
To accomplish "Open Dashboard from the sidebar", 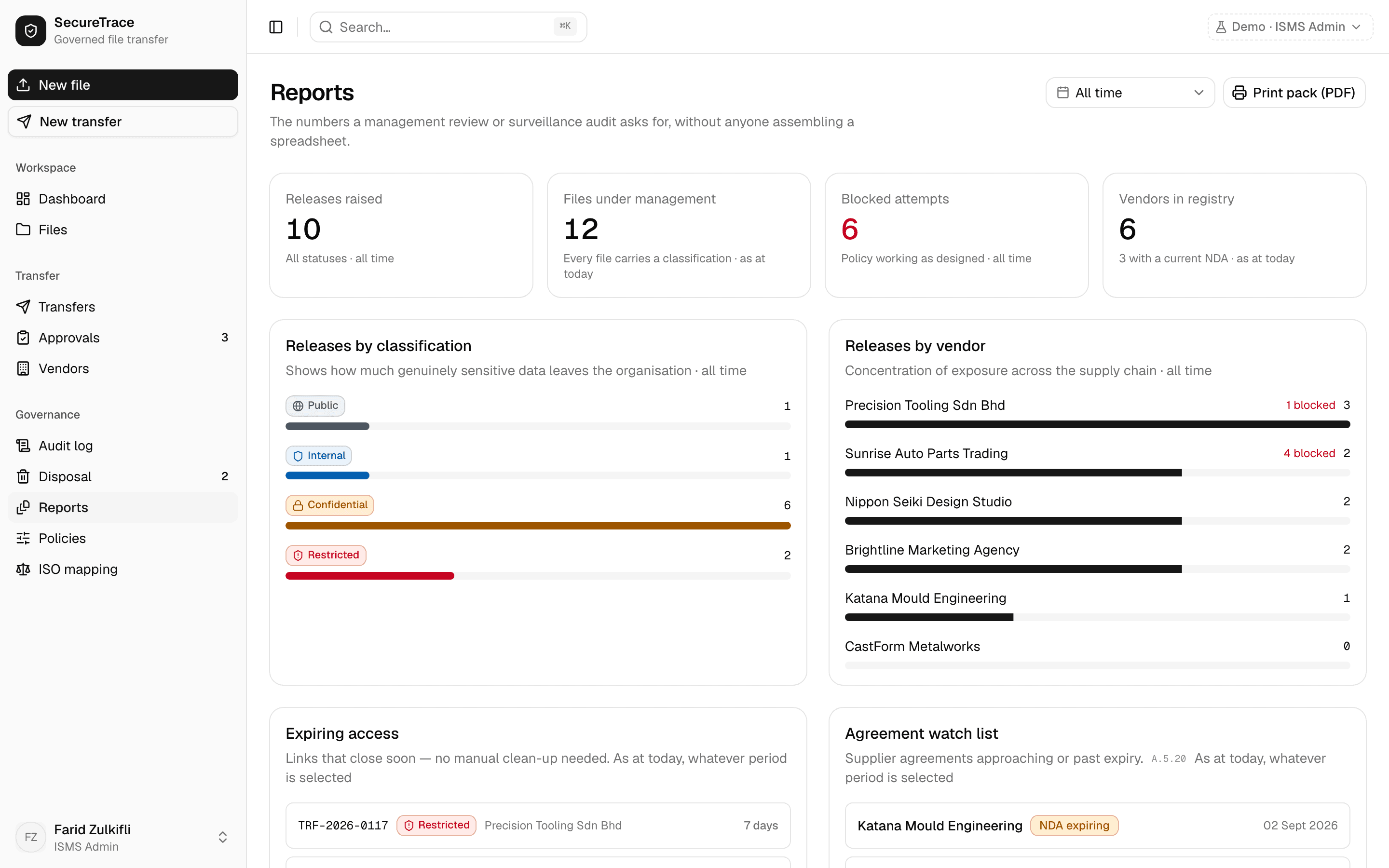I will click(x=123, y=199).
